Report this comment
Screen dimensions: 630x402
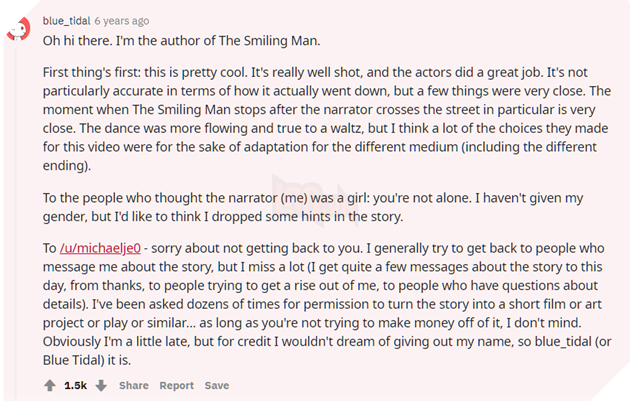(177, 385)
